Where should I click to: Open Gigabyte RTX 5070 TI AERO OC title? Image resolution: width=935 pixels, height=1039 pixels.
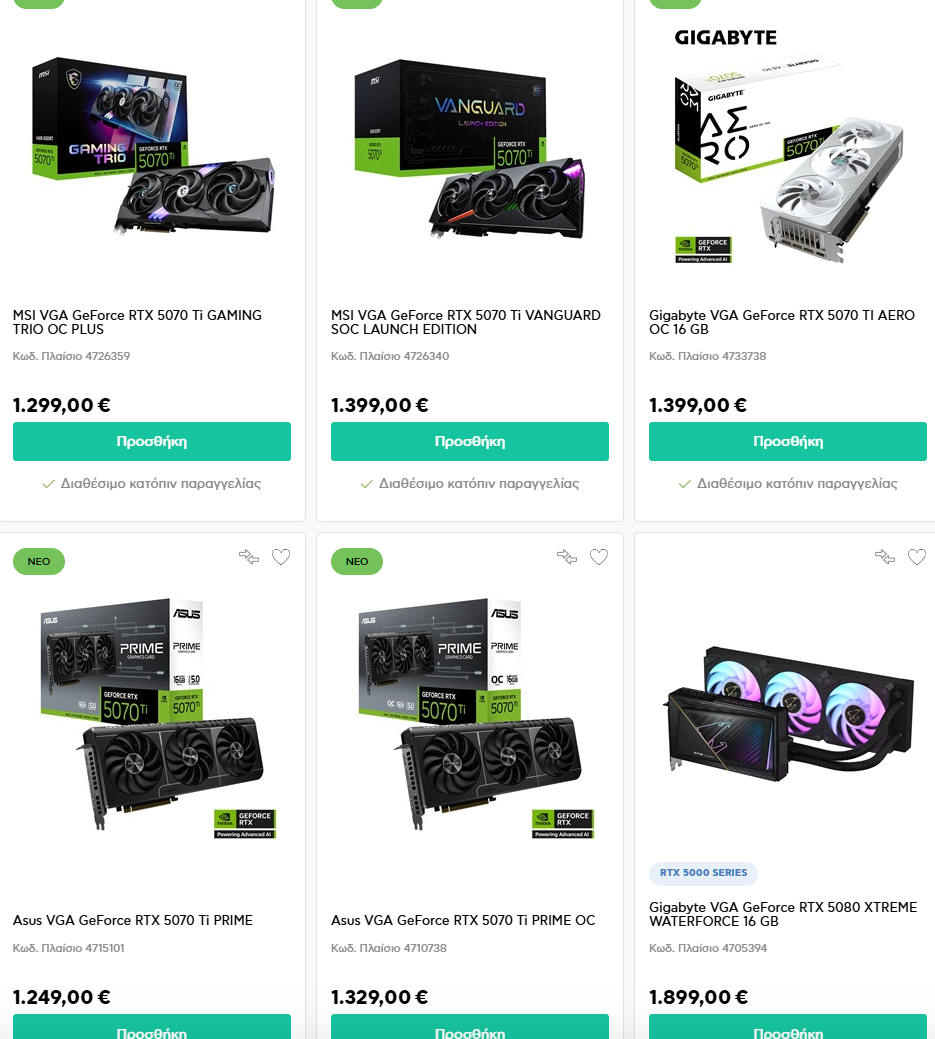click(782, 322)
